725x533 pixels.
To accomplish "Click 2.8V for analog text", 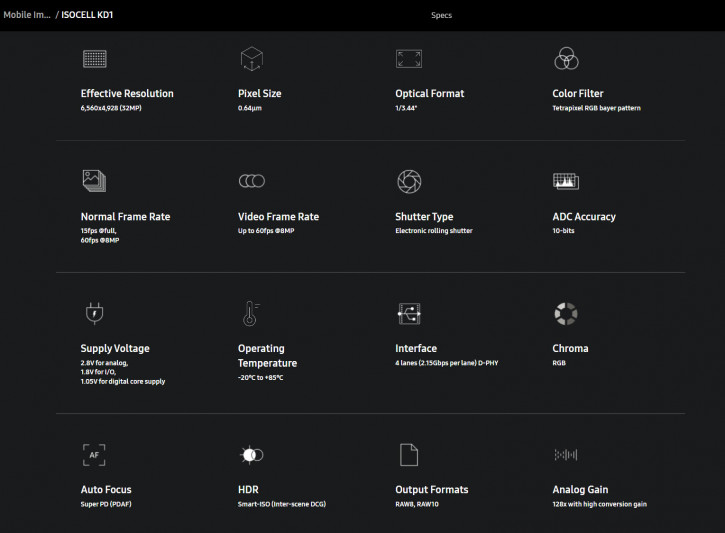I will click(104, 363).
